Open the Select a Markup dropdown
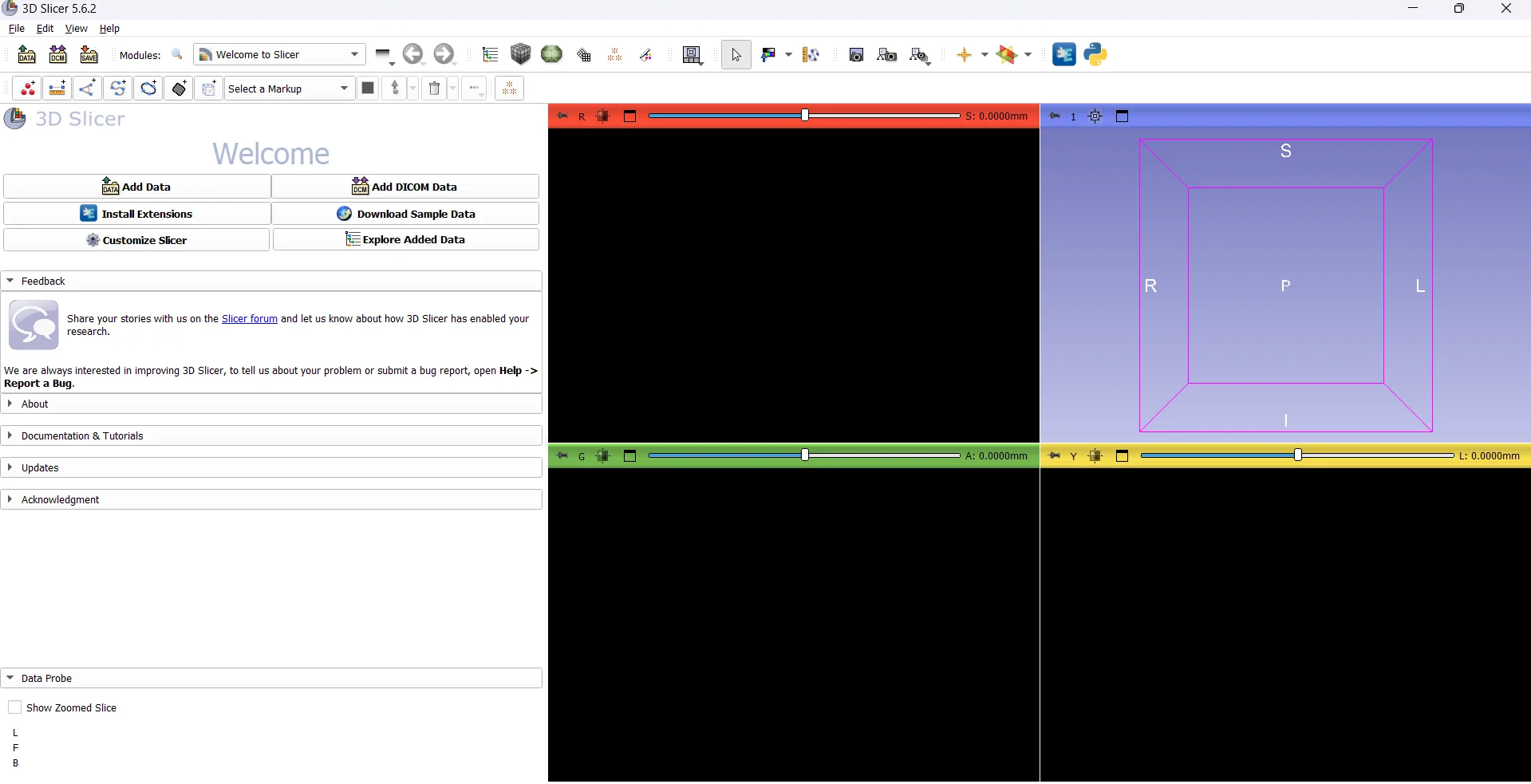 [289, 88]
